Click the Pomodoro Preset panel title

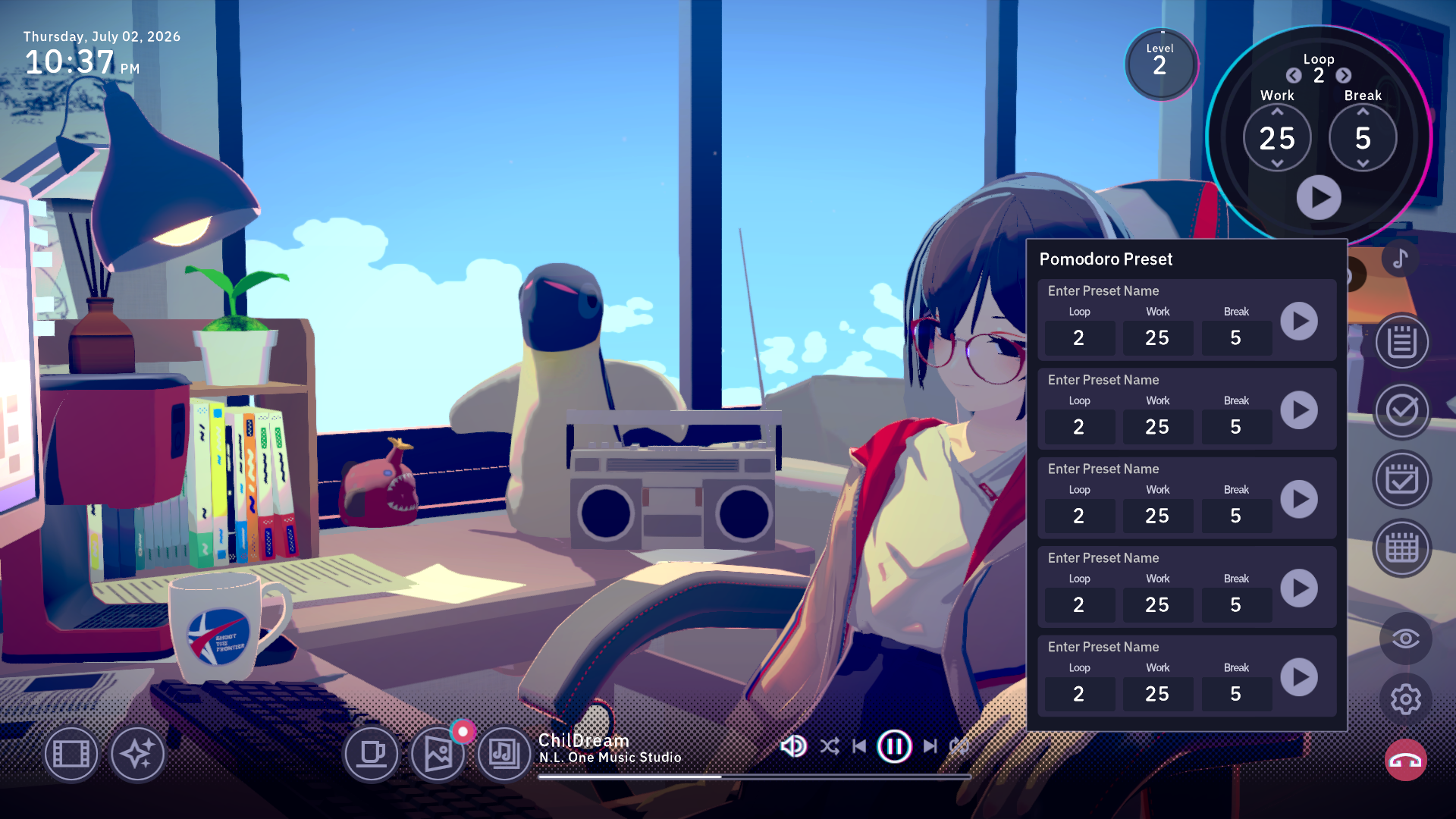point(1106,259)
